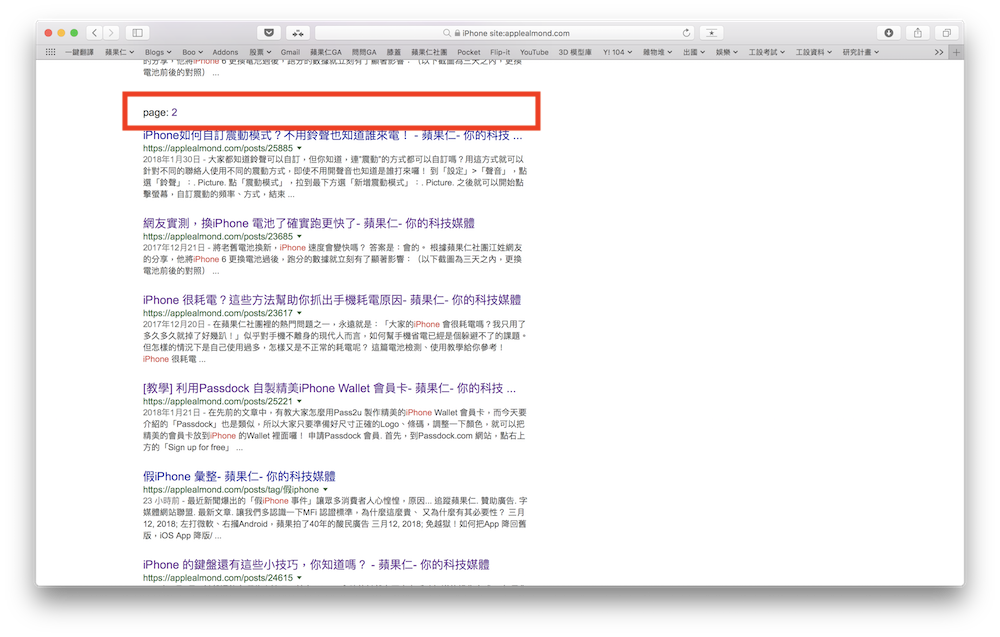Open the YouTube bookmark
The height and width of the screenshot is (637, 1000).
[534, 52]
